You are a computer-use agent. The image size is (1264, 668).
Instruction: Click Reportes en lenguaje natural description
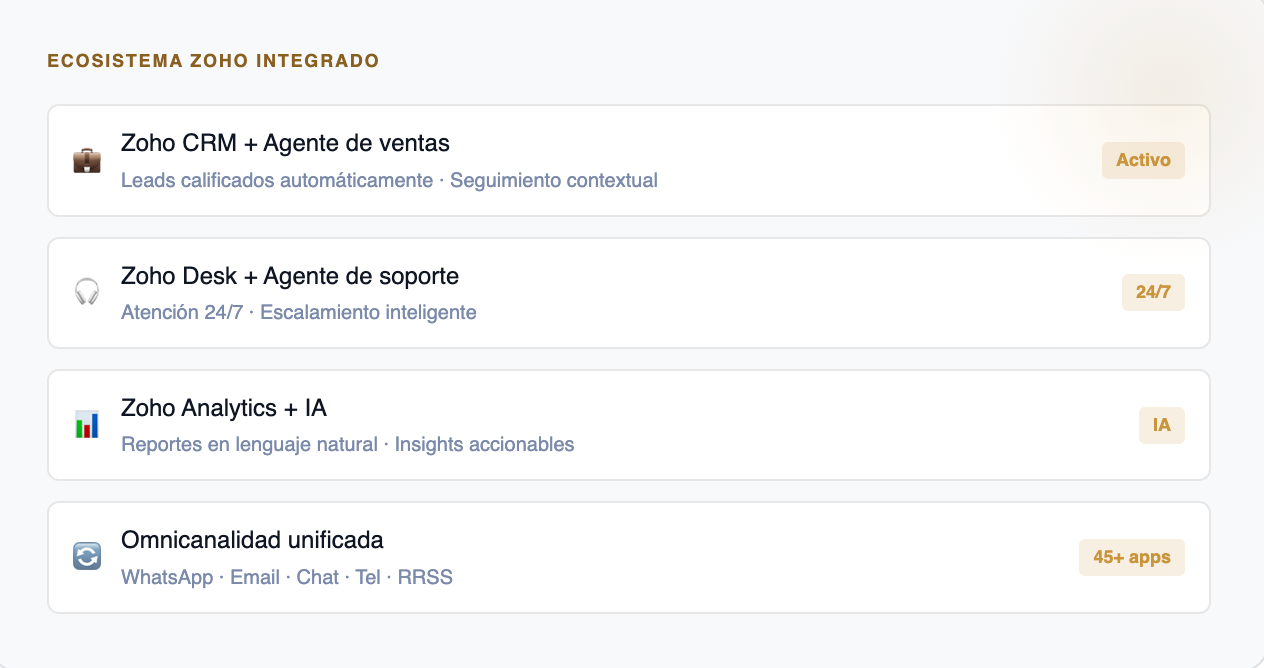(x=249, y=444)
